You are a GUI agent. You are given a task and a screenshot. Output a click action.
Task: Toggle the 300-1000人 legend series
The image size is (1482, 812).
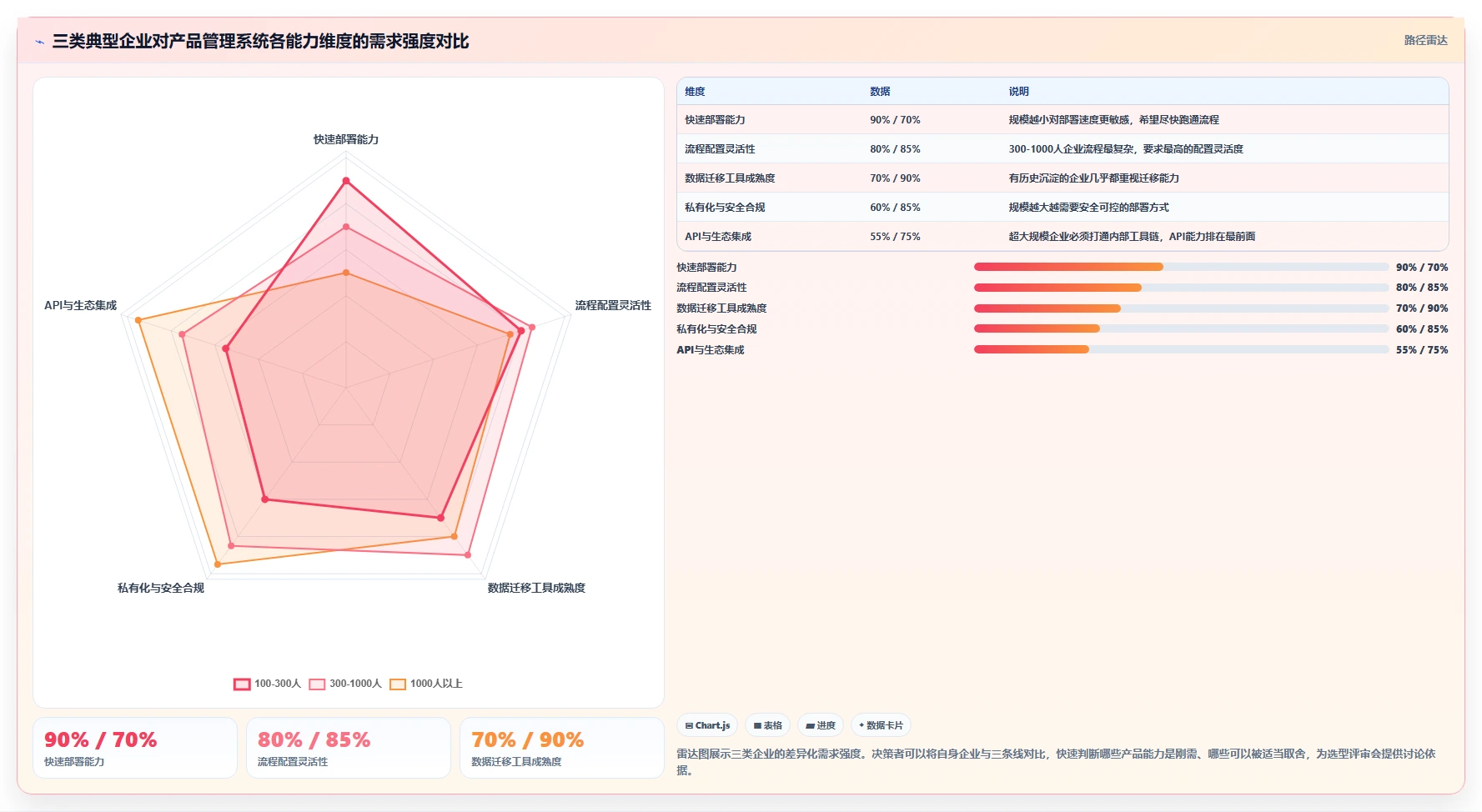point(344,684)
